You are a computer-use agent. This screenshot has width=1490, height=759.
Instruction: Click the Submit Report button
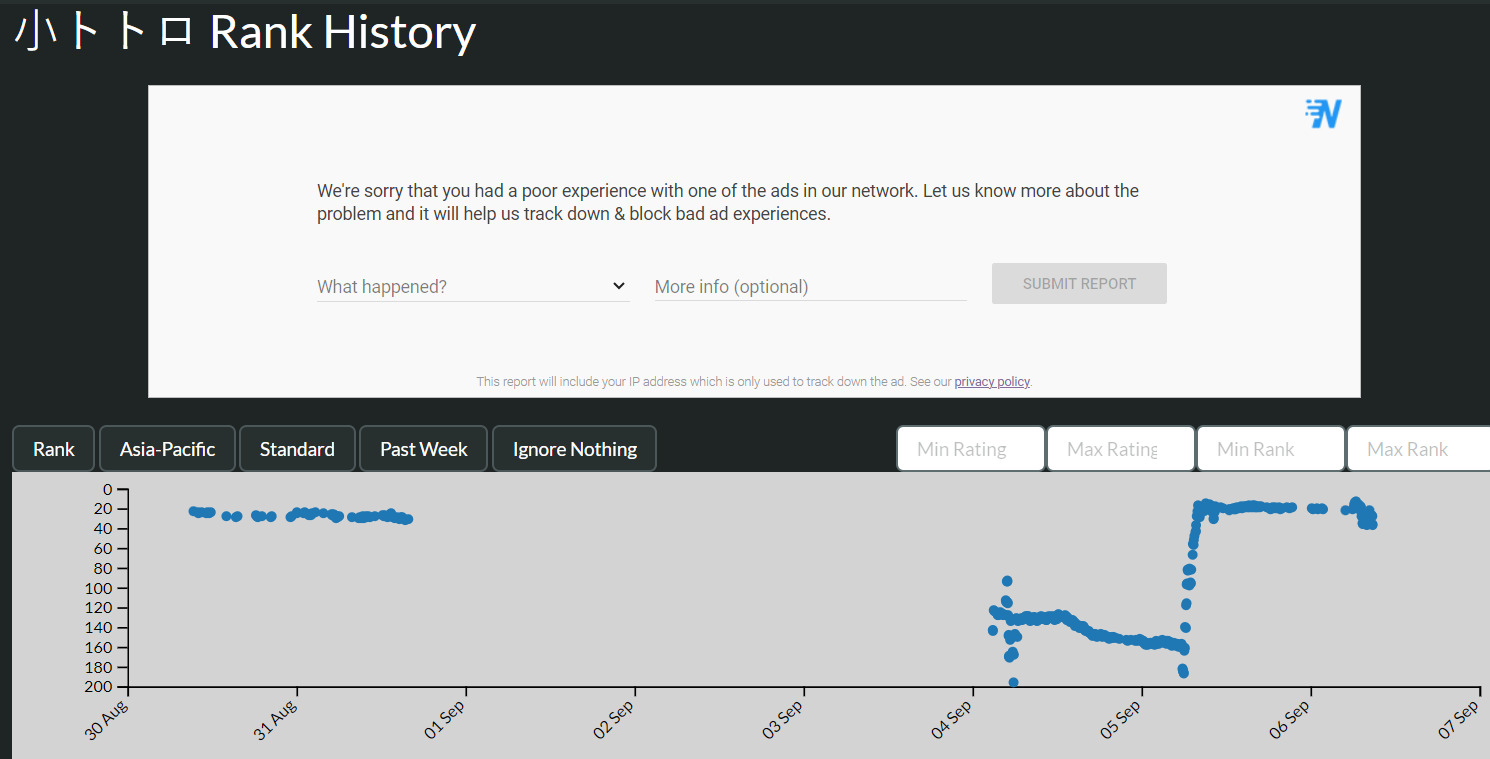click(1079, 283)
